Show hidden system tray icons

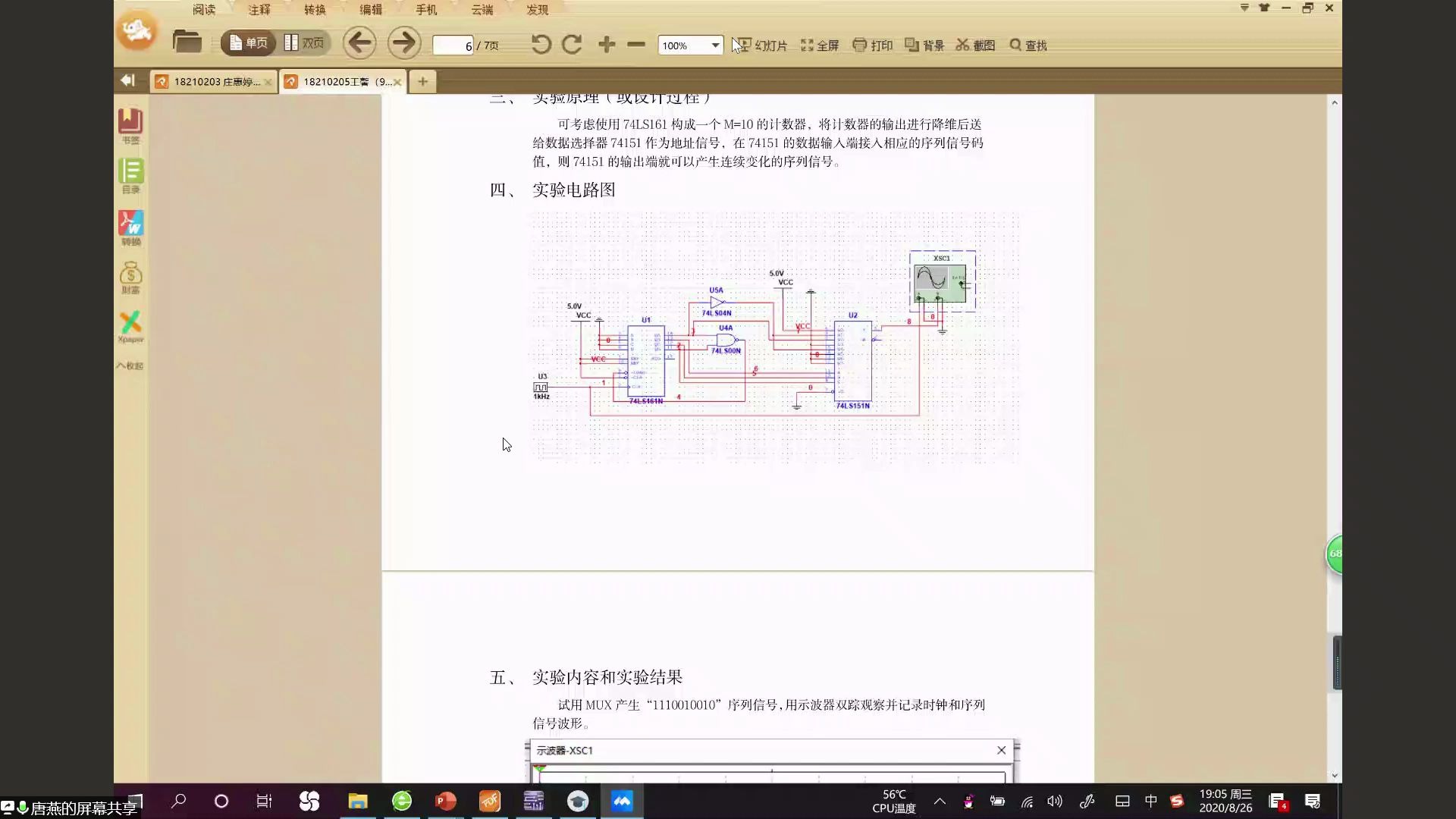pyautogui.click(x=940, y=801)
